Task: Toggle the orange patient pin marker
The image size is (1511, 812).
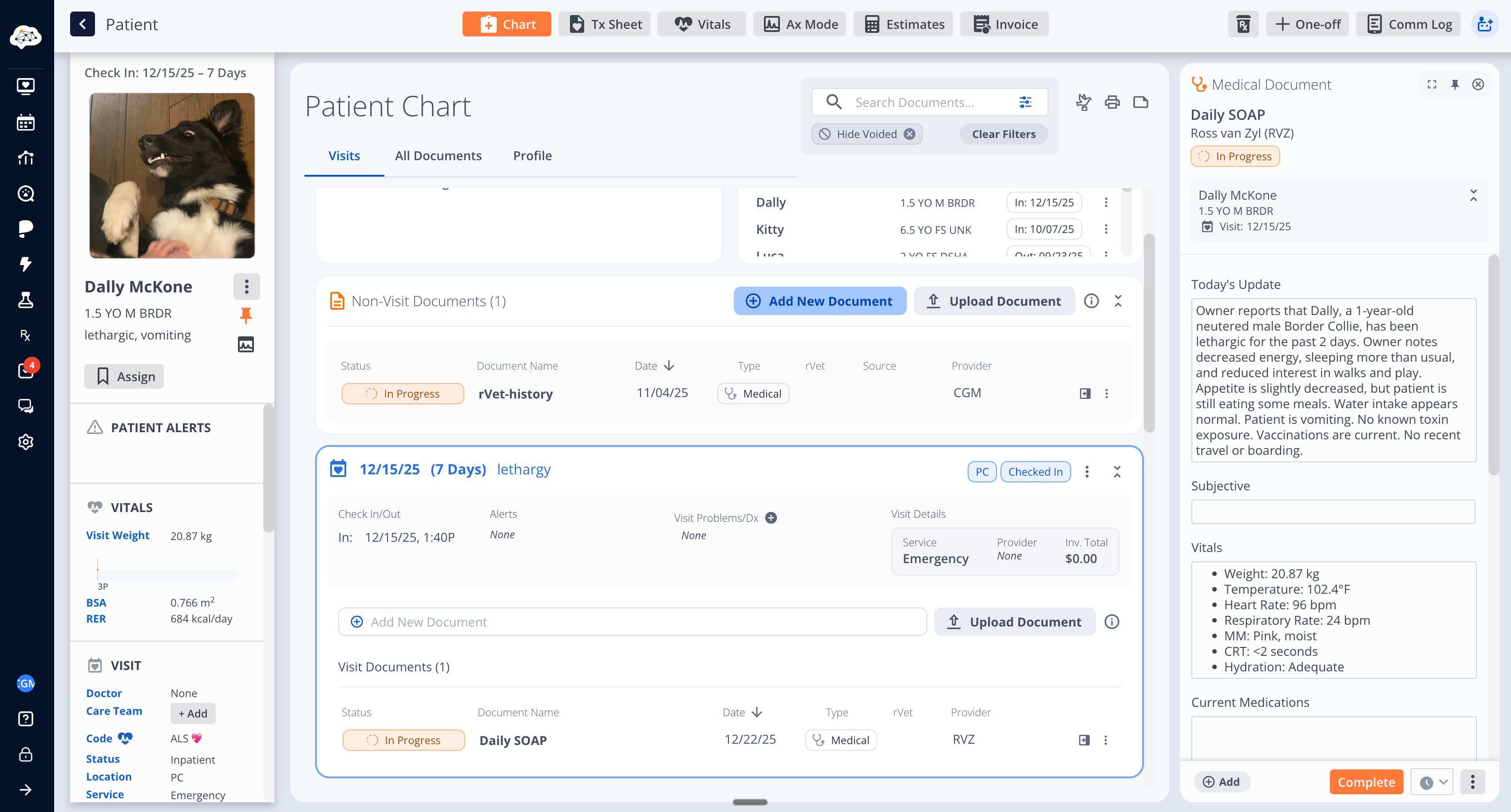Action: [x=246, y=315]
